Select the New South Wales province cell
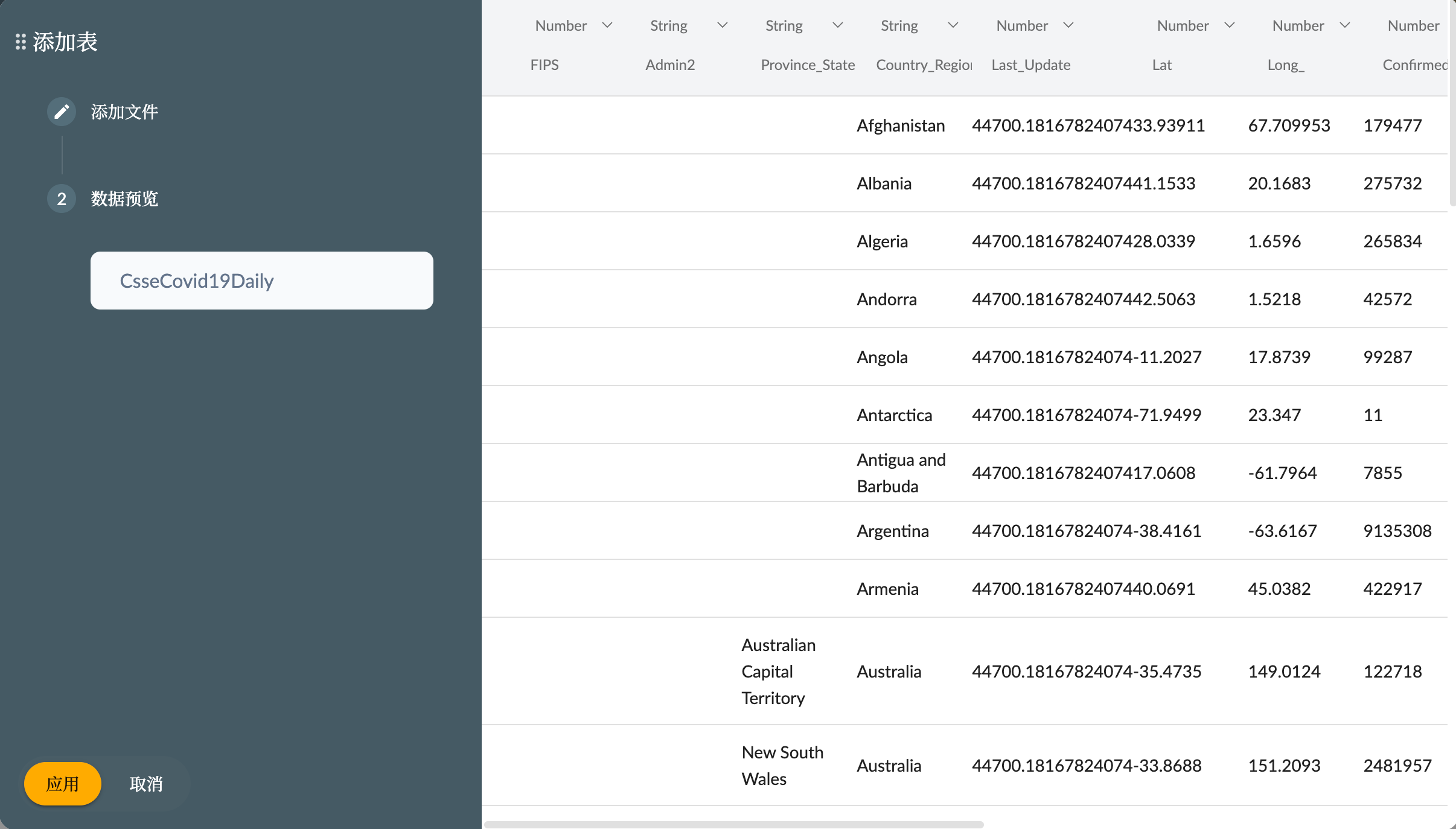The image size is (1456, 829). 782,765
